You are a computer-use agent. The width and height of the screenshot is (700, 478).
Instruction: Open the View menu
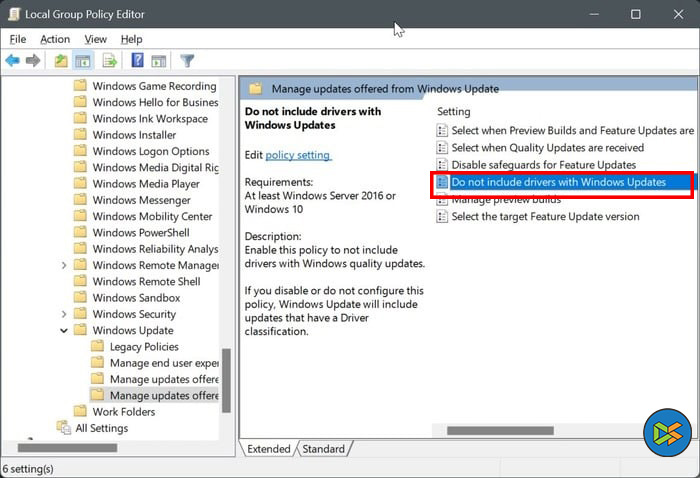click(95, 39)
